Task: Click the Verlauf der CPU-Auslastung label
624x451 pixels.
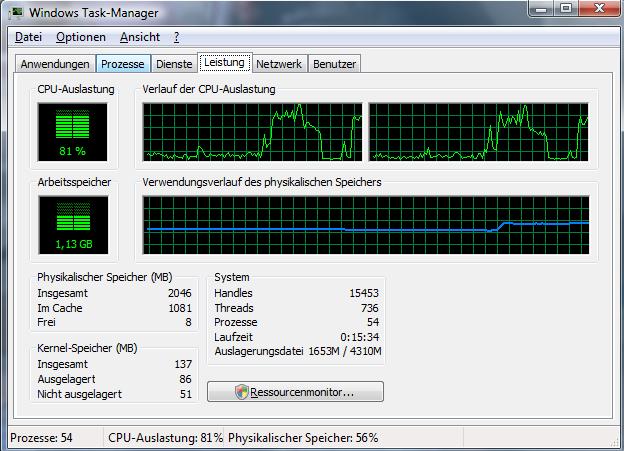Action: (209, 89)
